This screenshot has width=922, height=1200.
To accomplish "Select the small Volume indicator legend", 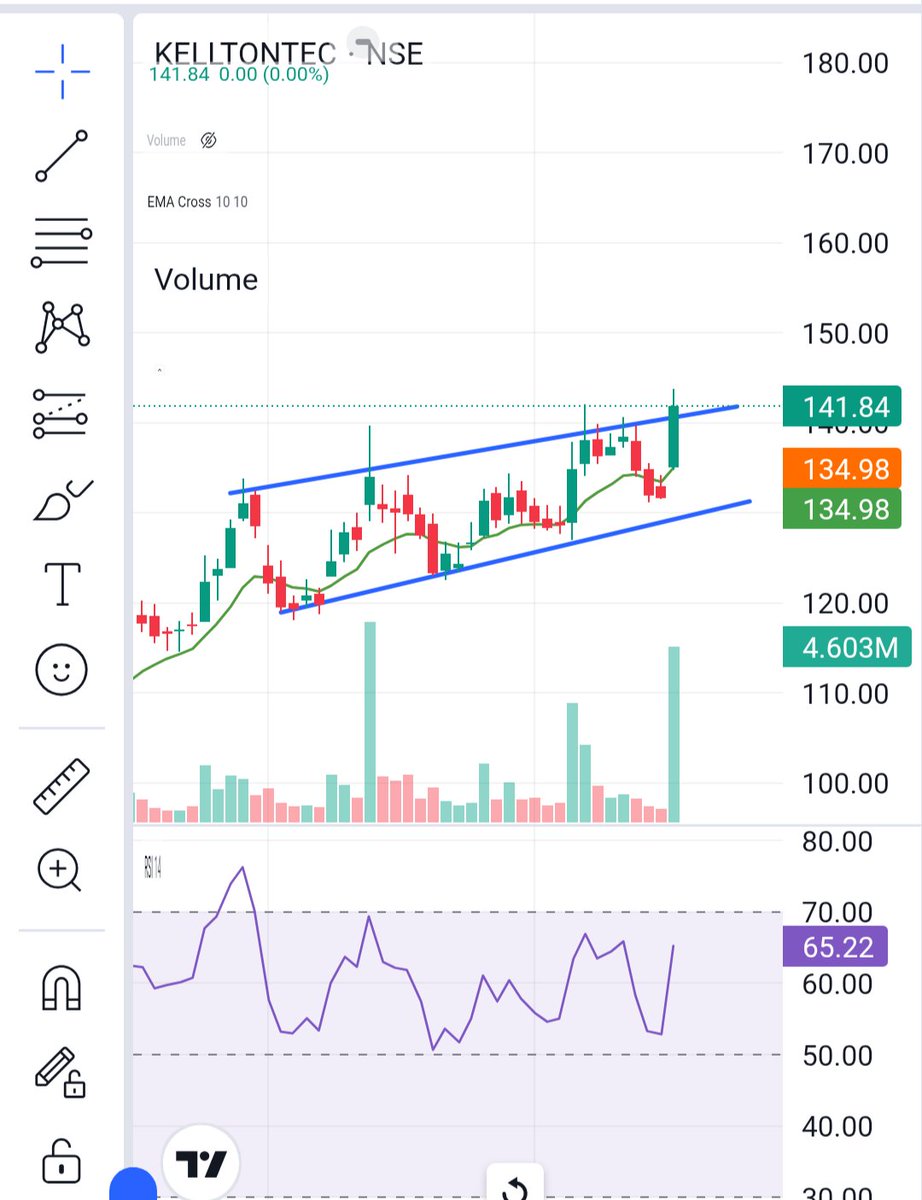I will point(166,140).
